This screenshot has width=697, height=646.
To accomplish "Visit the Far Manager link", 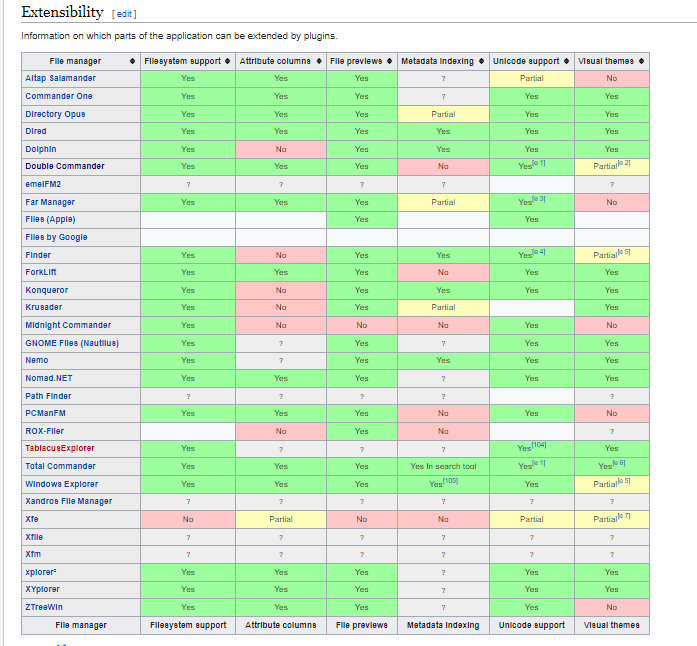I will pyautogui.click(x=50, y=202).
